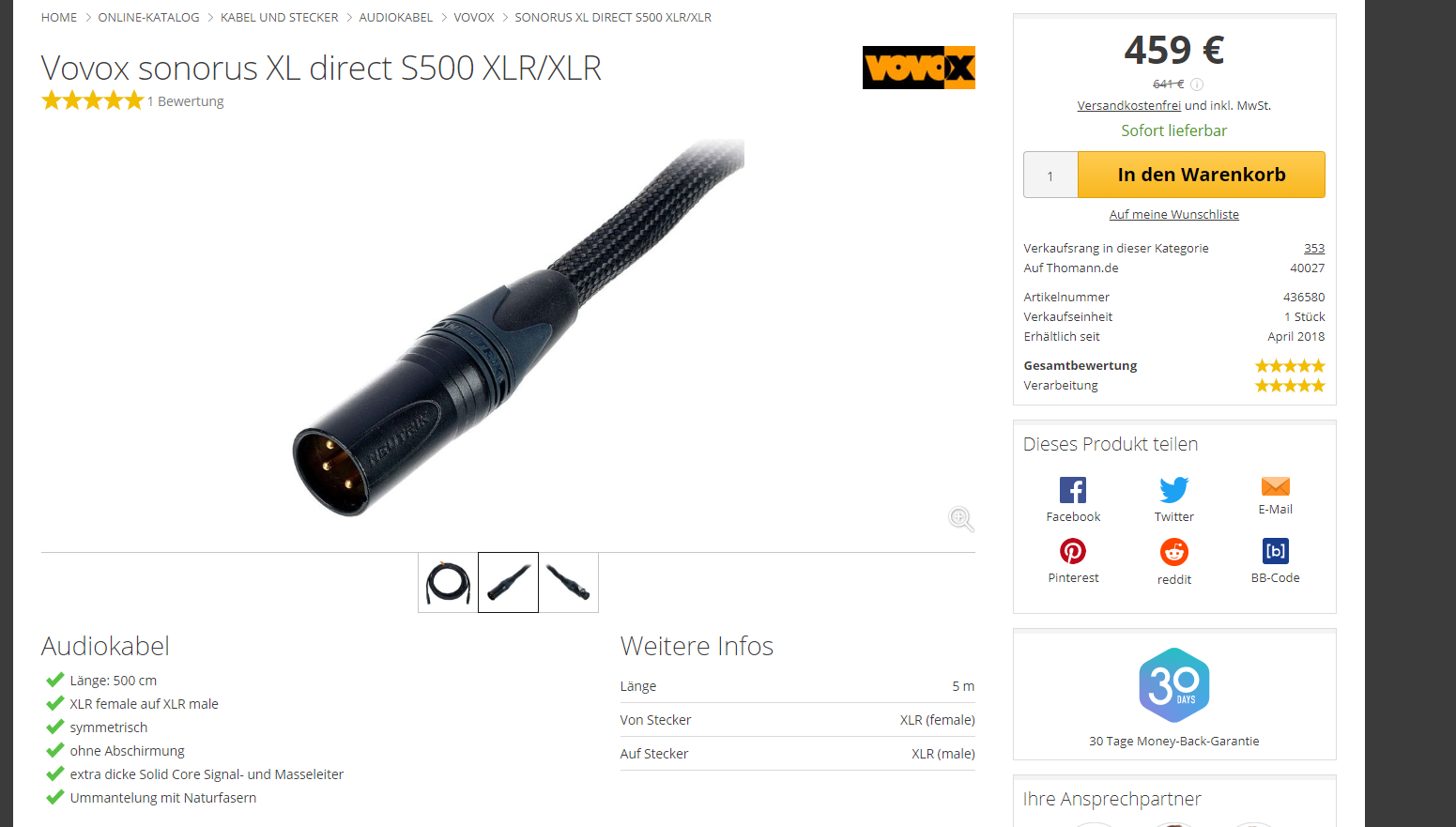View the 1 Bewertung star rating

point(132,101)
